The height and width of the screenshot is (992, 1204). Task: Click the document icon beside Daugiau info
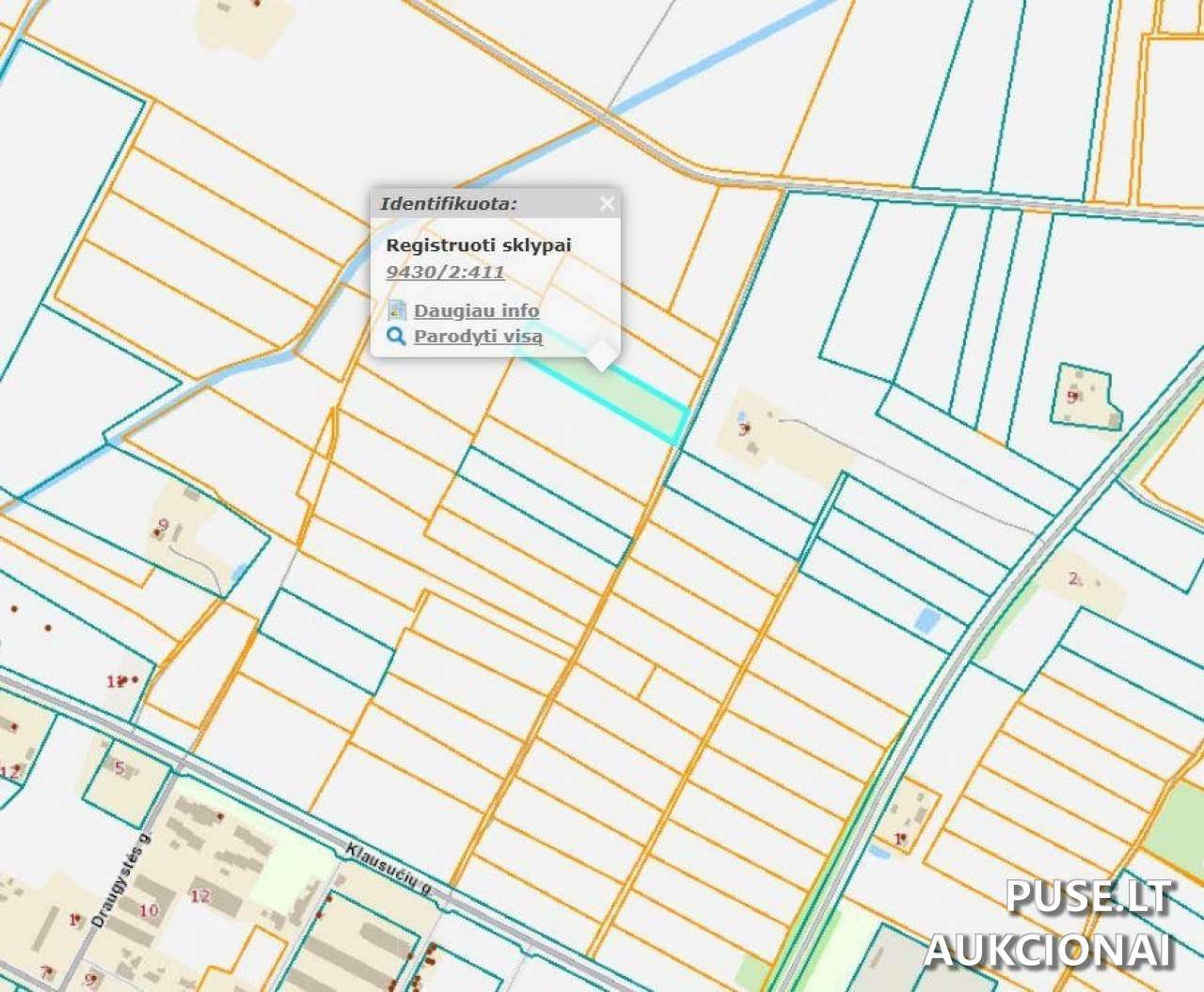[397, 310]
